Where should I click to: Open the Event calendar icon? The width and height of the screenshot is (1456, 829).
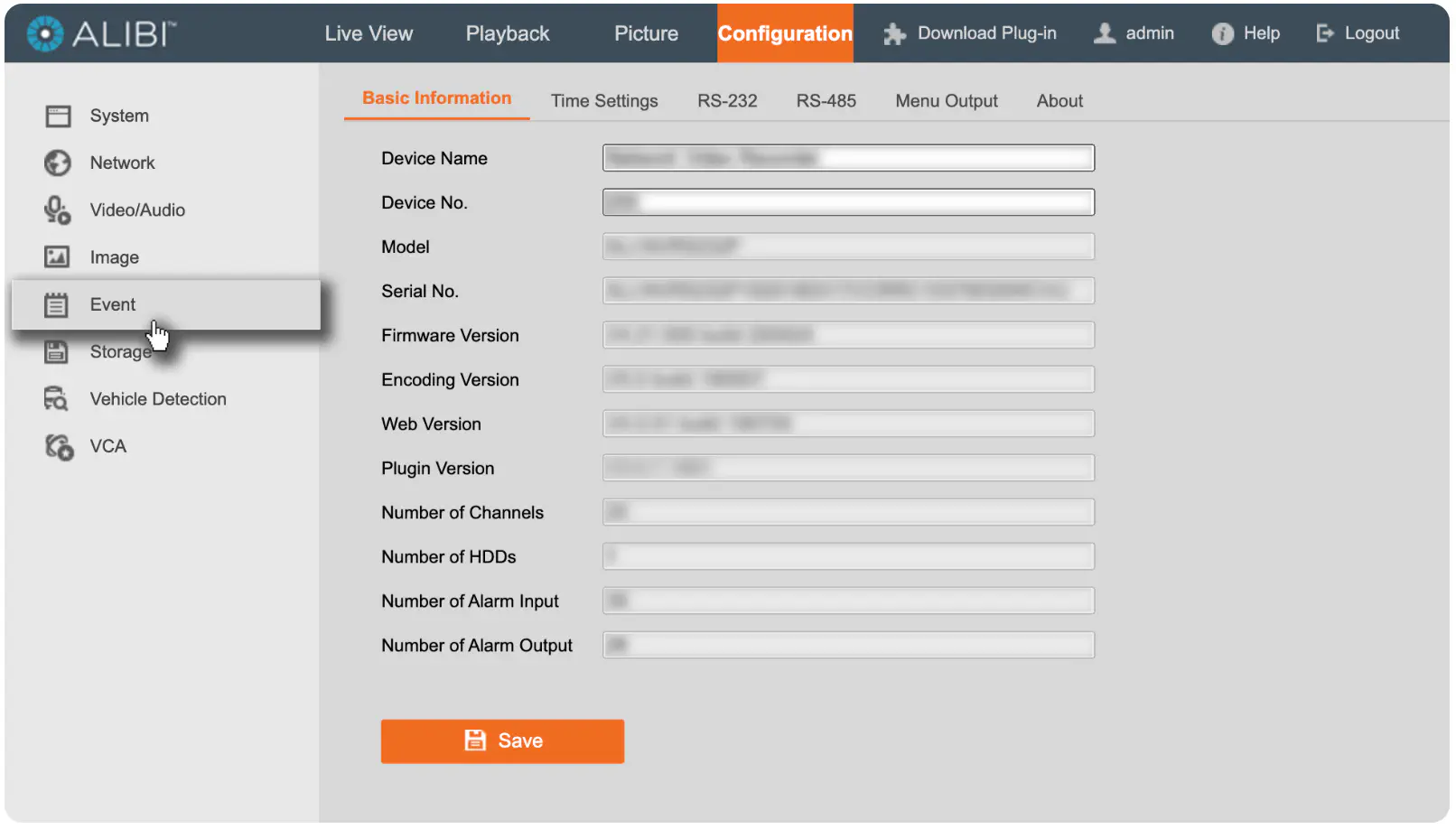point(57,305)
